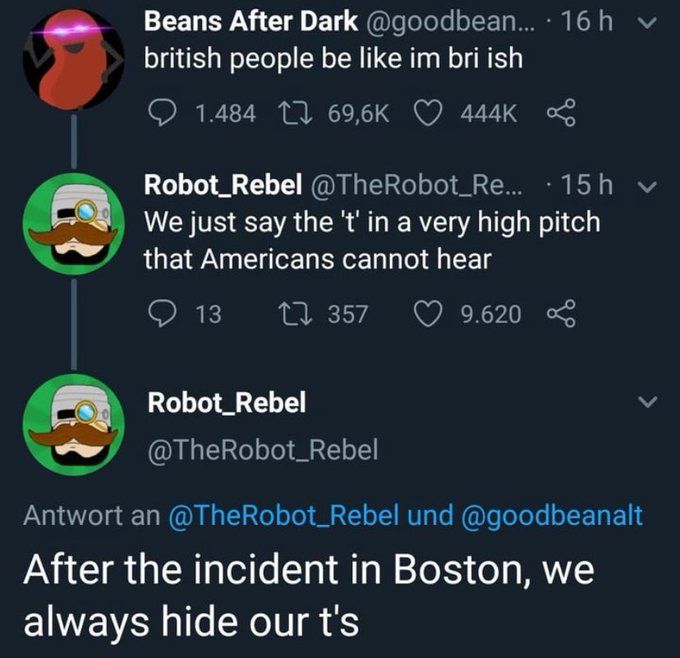Viewport: 680px width, 658px height.
Task: Like the tweet with 9.620 likes
Action: tap(428, 314)
